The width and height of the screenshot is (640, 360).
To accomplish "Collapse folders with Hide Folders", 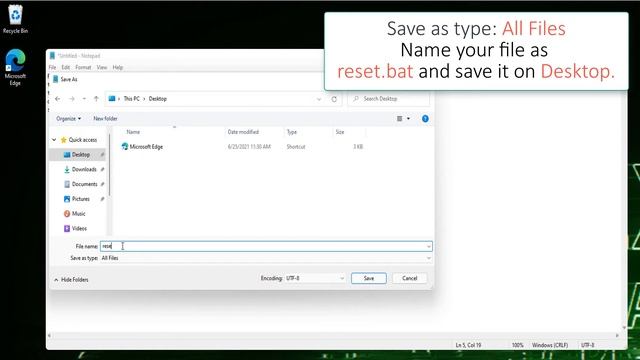I will pos(71,280).
